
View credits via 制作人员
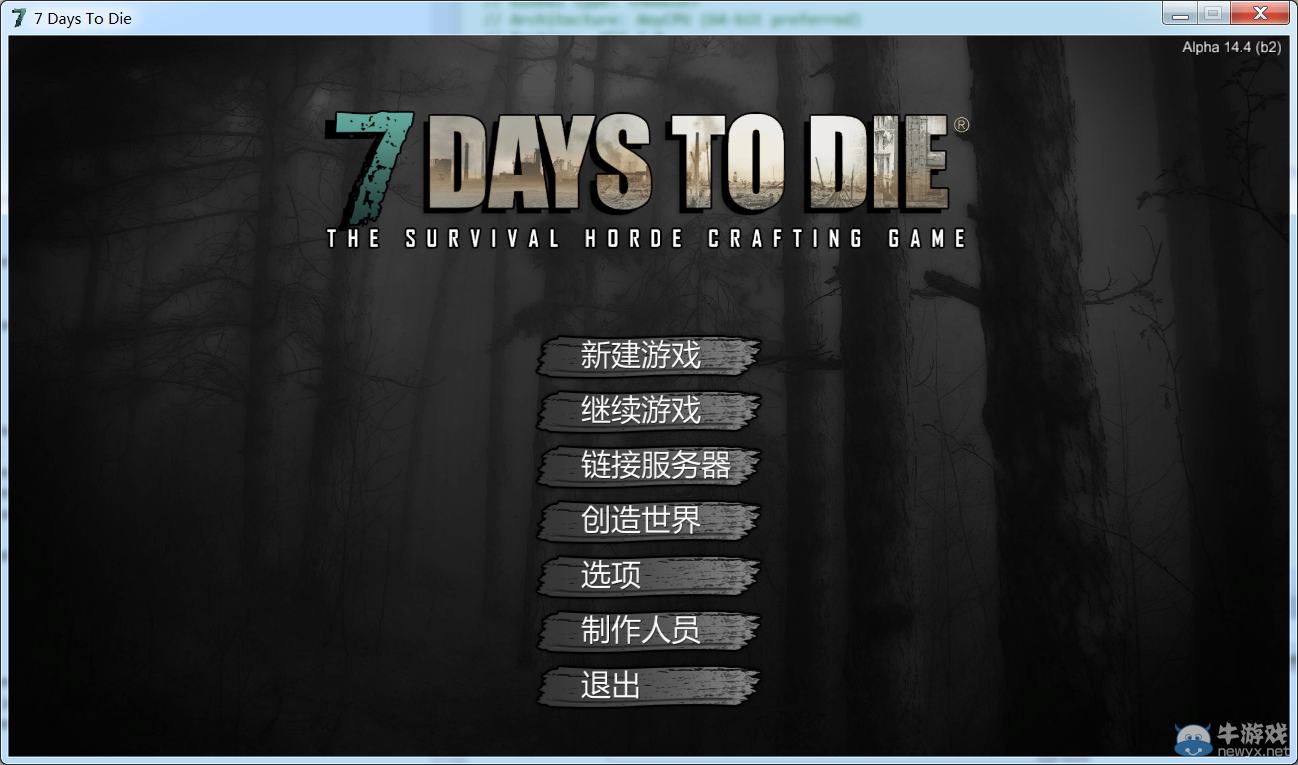click(649, 631)
